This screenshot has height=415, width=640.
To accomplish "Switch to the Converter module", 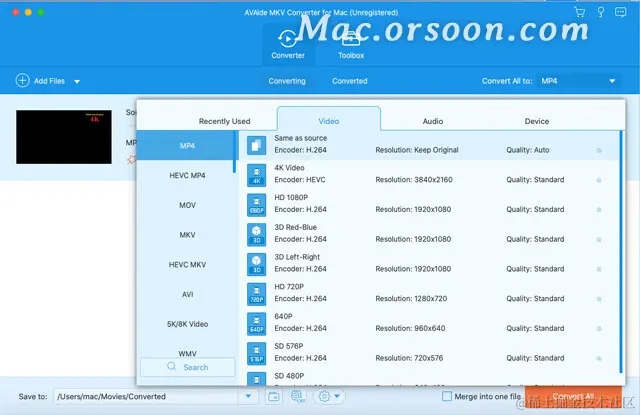I will [x=288, y=45].
